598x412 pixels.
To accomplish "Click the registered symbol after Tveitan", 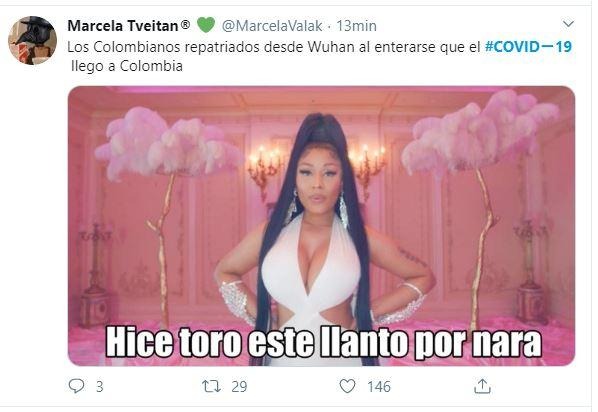I will click(185, 24).
